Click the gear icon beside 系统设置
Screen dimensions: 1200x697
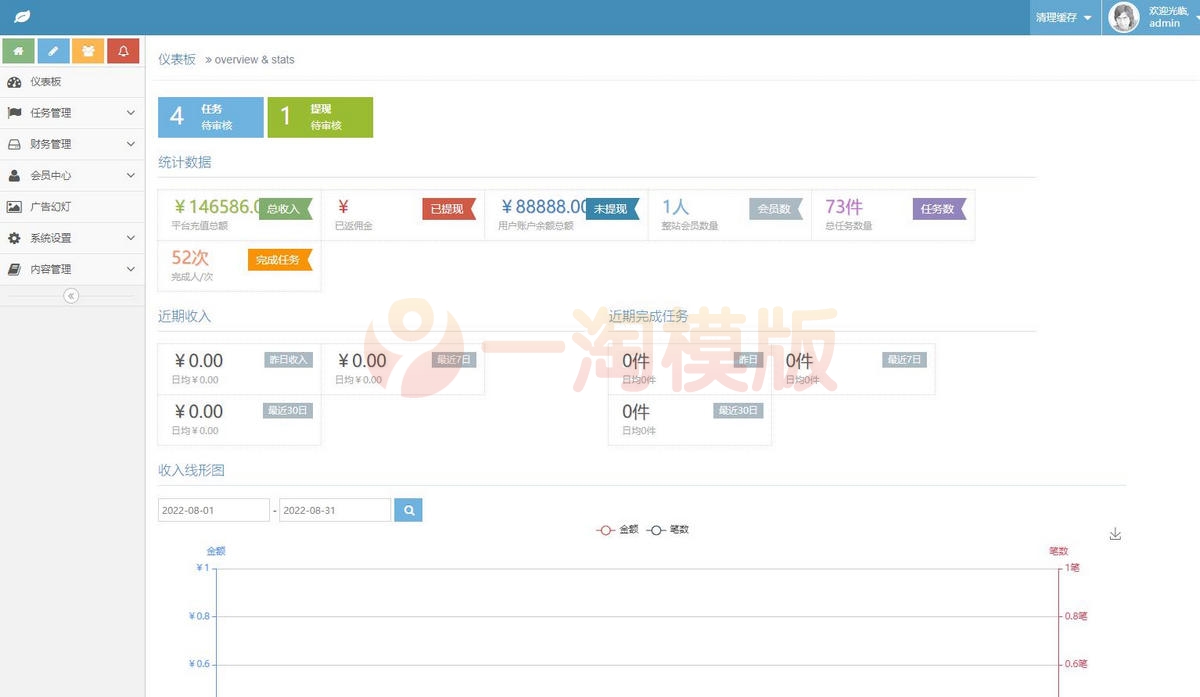[x=14, y=238]
